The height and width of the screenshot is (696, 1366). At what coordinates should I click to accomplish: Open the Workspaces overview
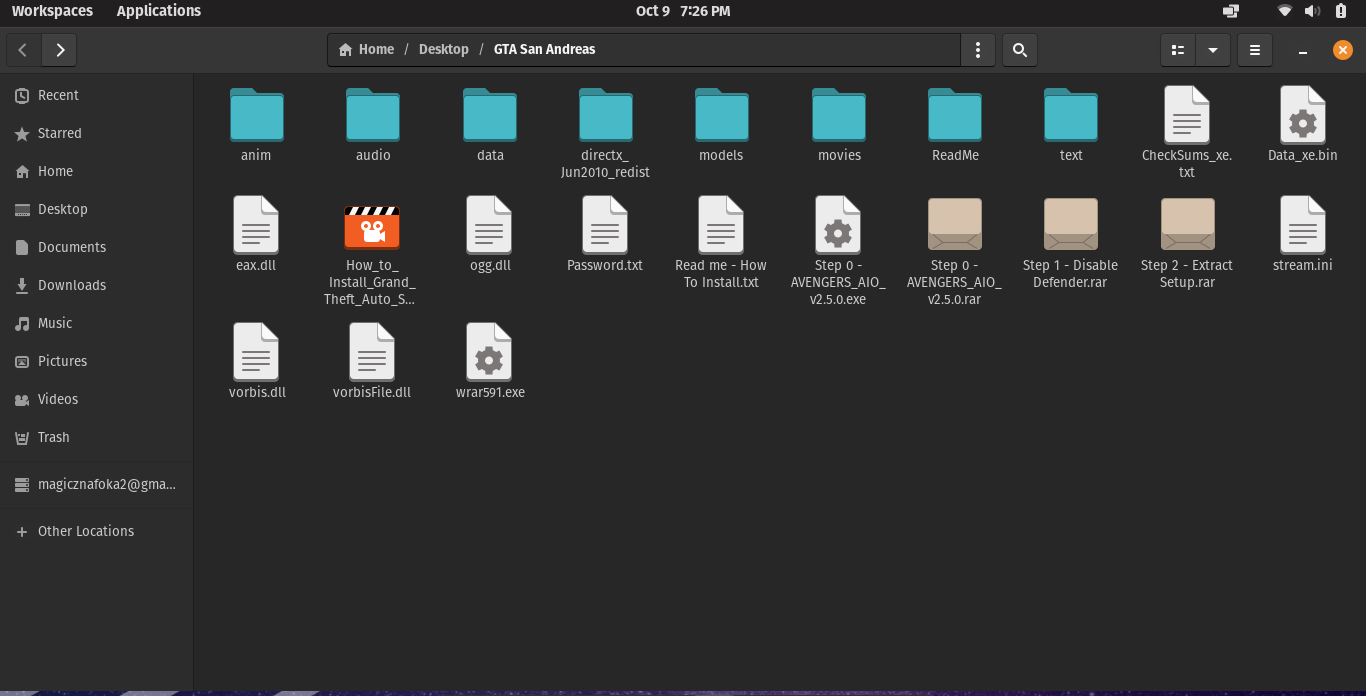pyautogui.click(x=52, y=11)
